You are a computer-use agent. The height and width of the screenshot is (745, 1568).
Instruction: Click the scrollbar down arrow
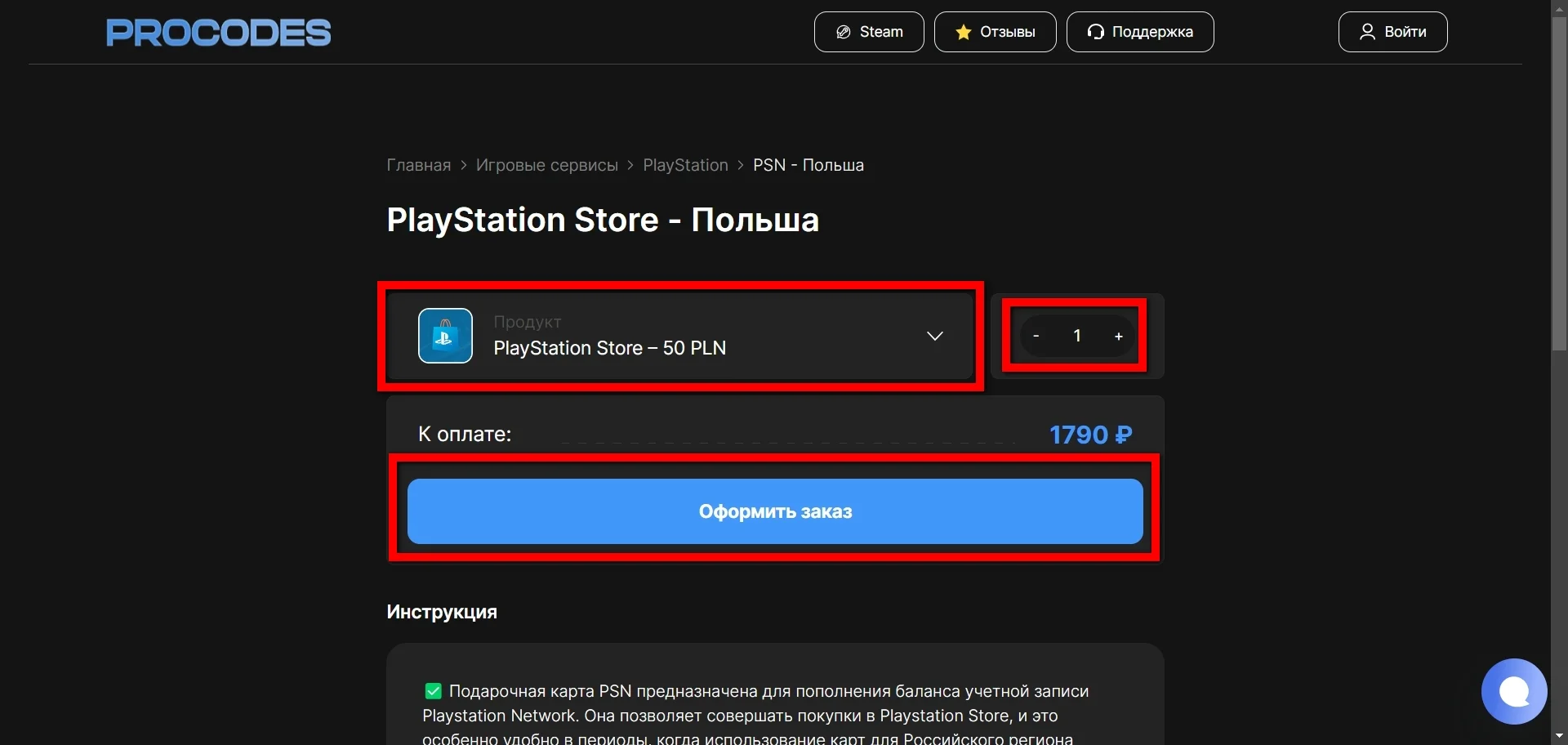pos(1559,737)
